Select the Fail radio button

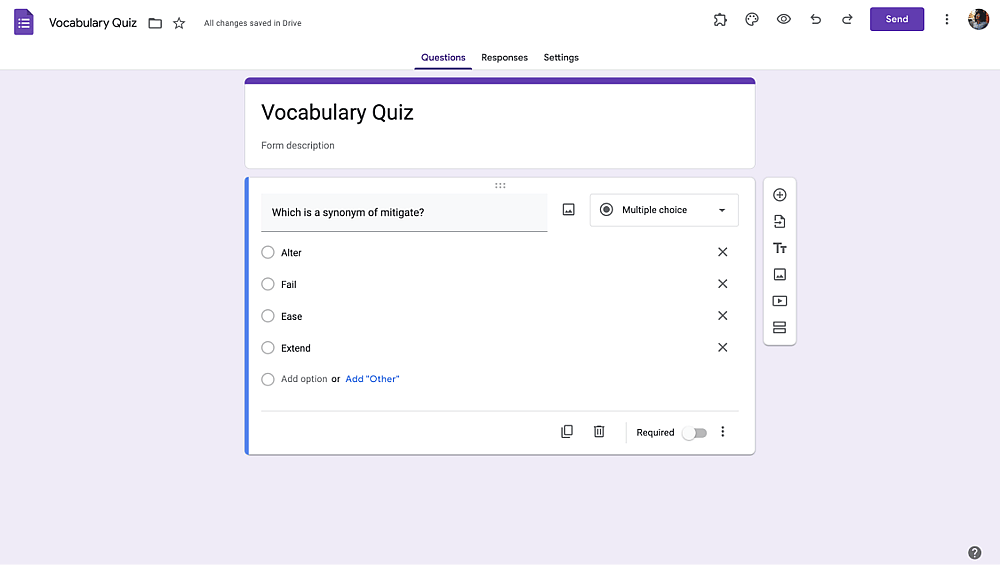[268, 284]
